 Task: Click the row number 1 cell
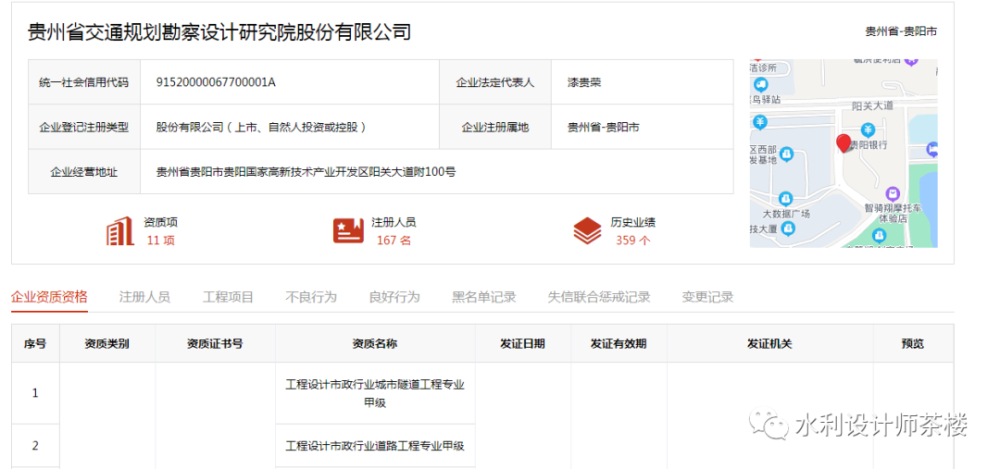click(36, 393)
